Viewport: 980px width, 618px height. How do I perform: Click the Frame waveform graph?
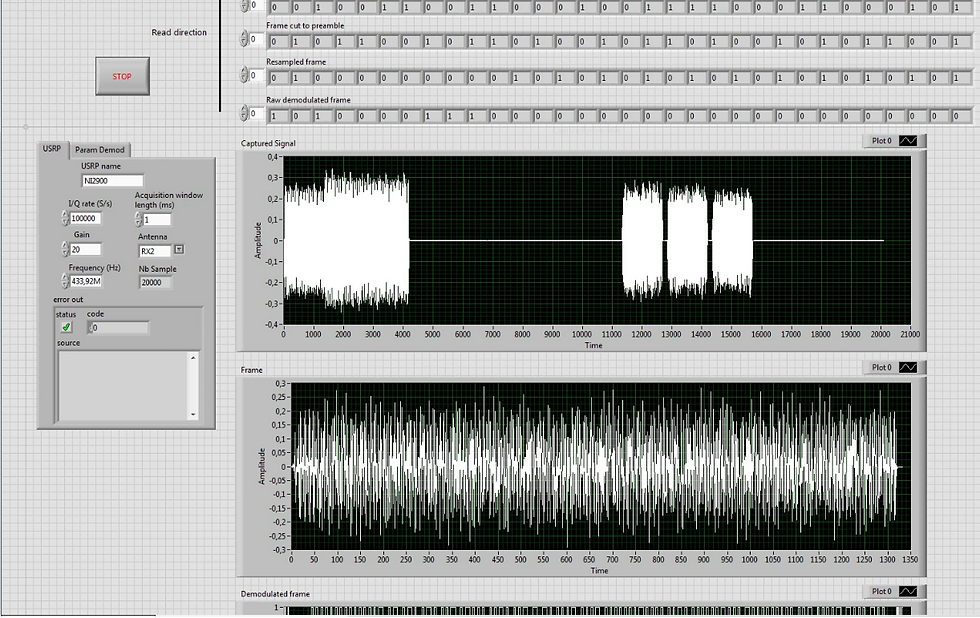[601, 466]
